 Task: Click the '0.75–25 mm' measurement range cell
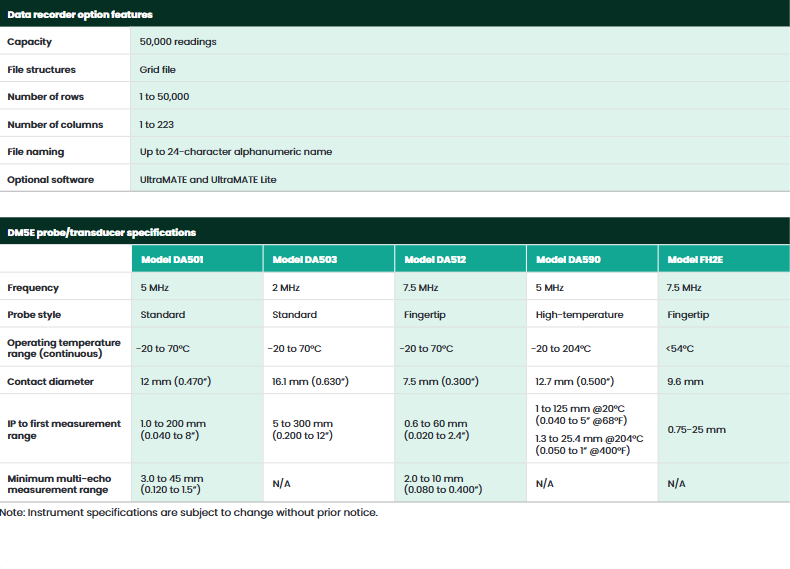696,429
